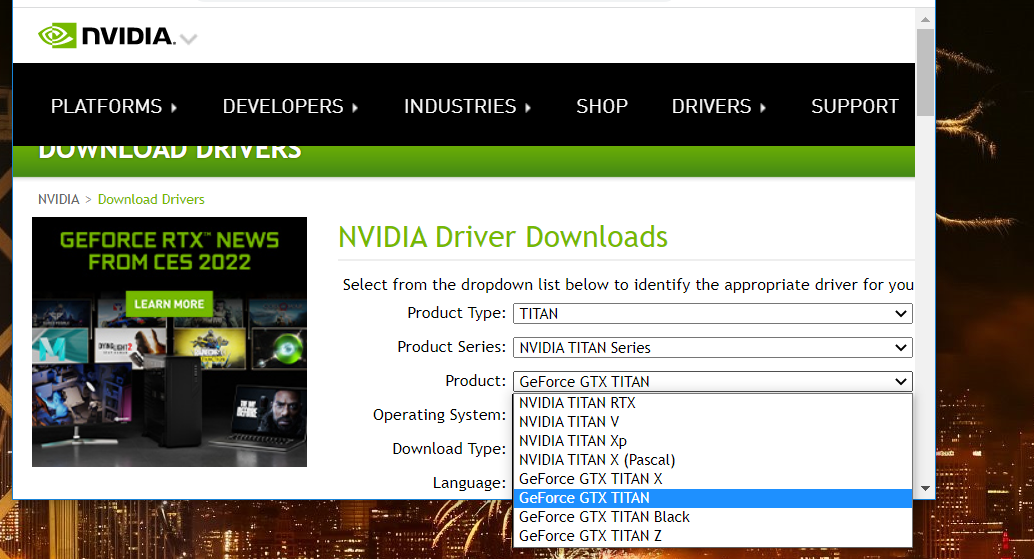Pick the highlighted GeForce GTX TITAN option
This screenshot has width=1034, height=559.
click(713, 498)
